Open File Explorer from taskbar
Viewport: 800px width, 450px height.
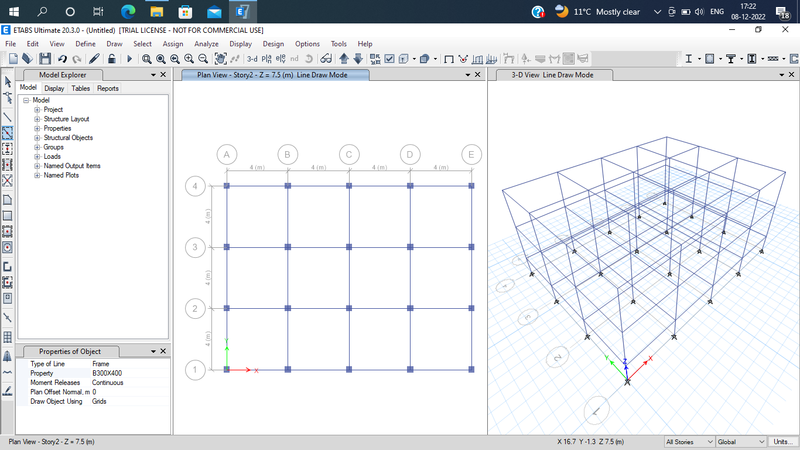157,11
